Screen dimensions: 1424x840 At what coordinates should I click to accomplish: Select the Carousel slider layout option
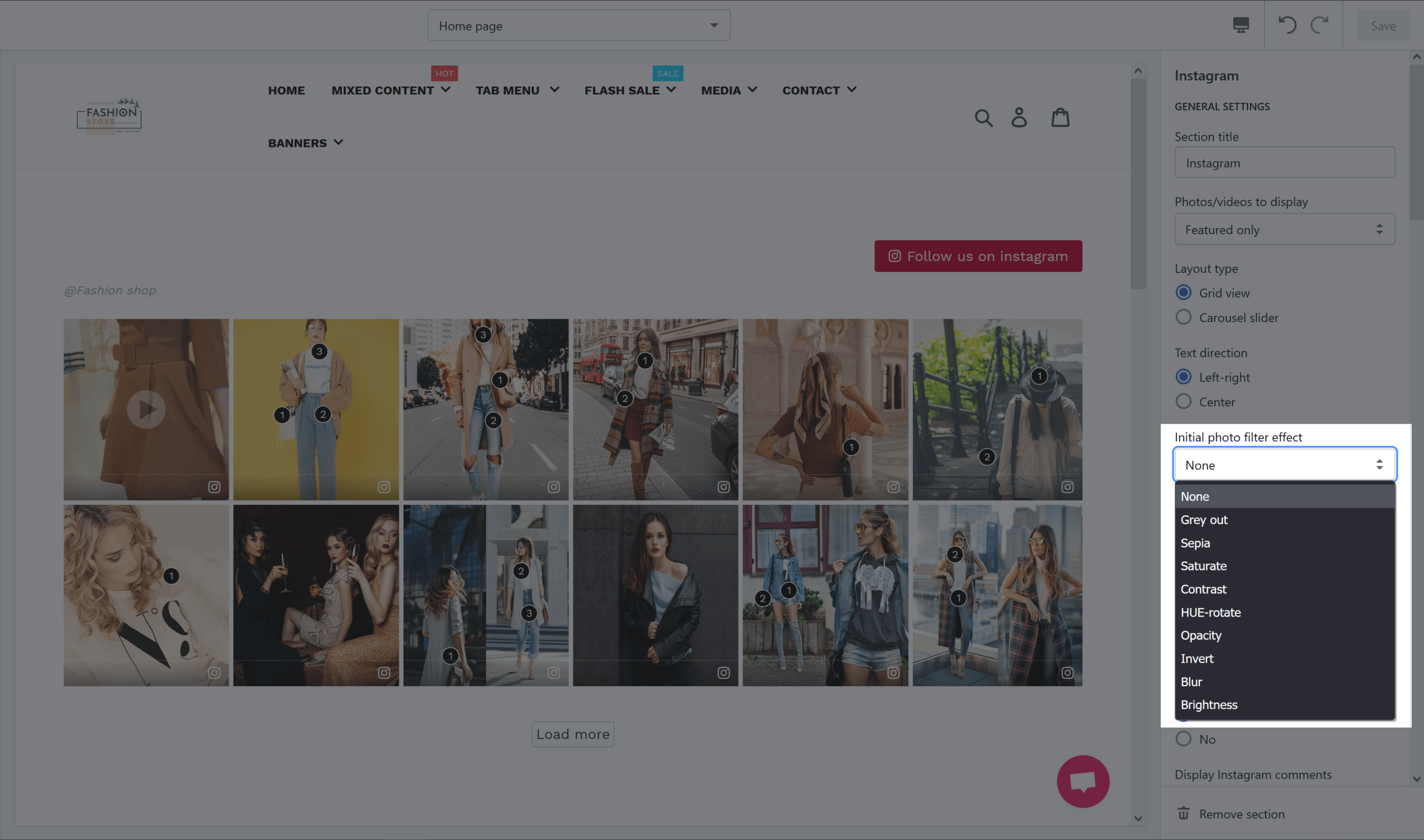tap(1183, 317)
